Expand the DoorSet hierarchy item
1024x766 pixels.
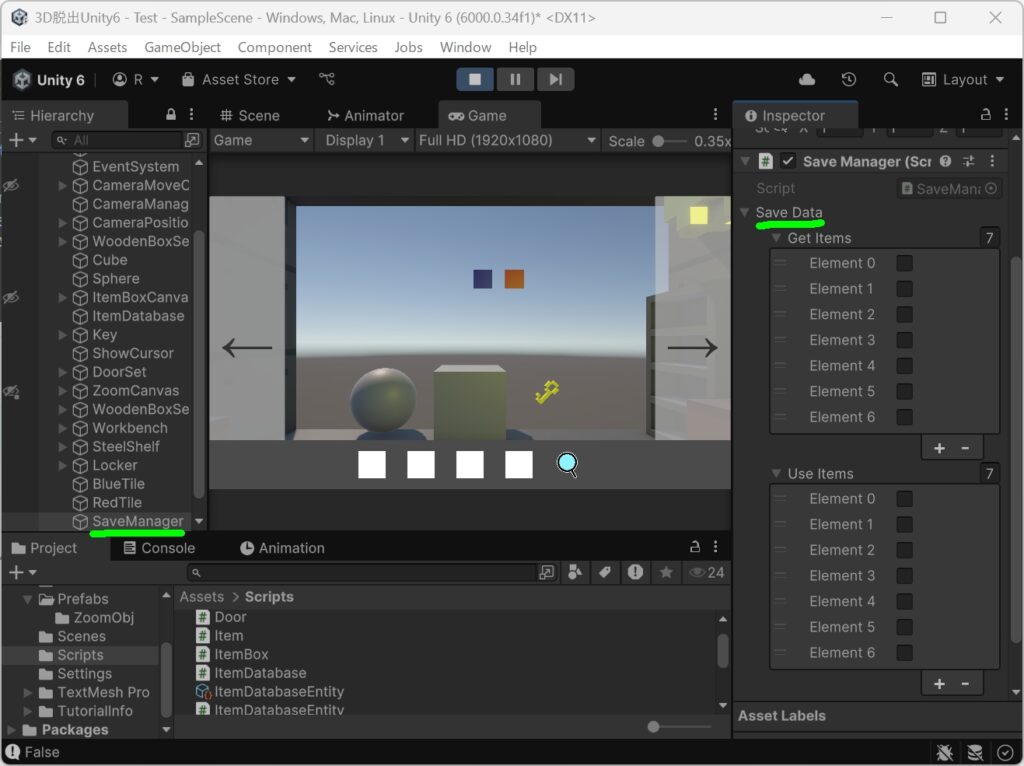pyautogui.click(x=63, y=372)
